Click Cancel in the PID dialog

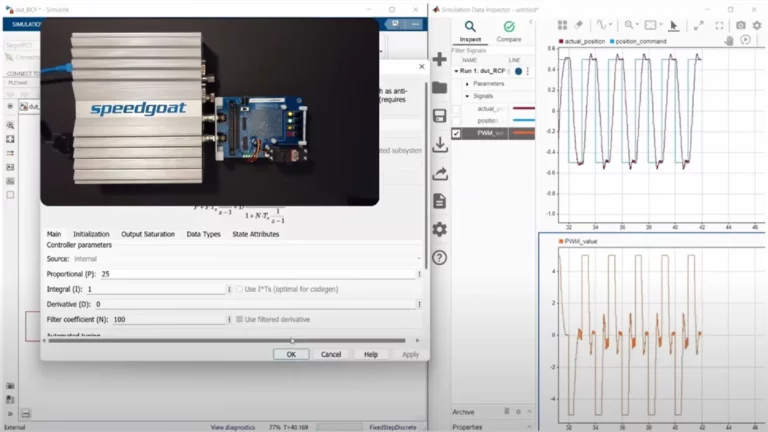tap(331, 354)
